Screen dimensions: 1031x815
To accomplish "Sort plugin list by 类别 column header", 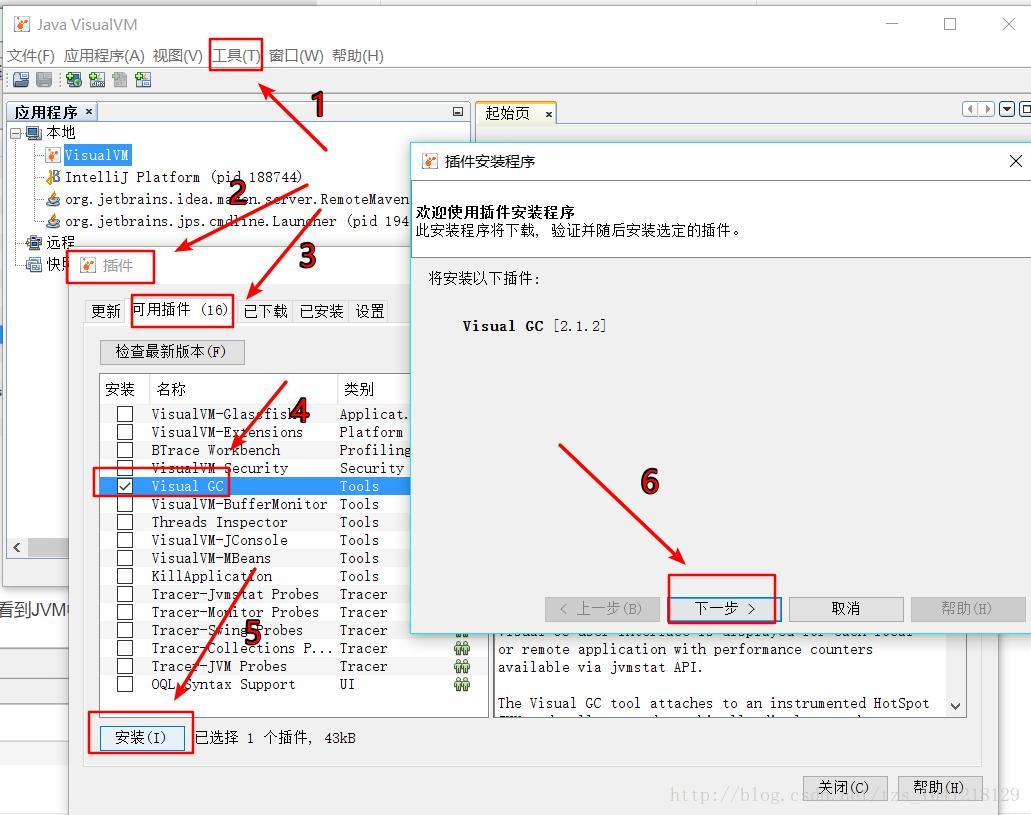I will [375, 389].
